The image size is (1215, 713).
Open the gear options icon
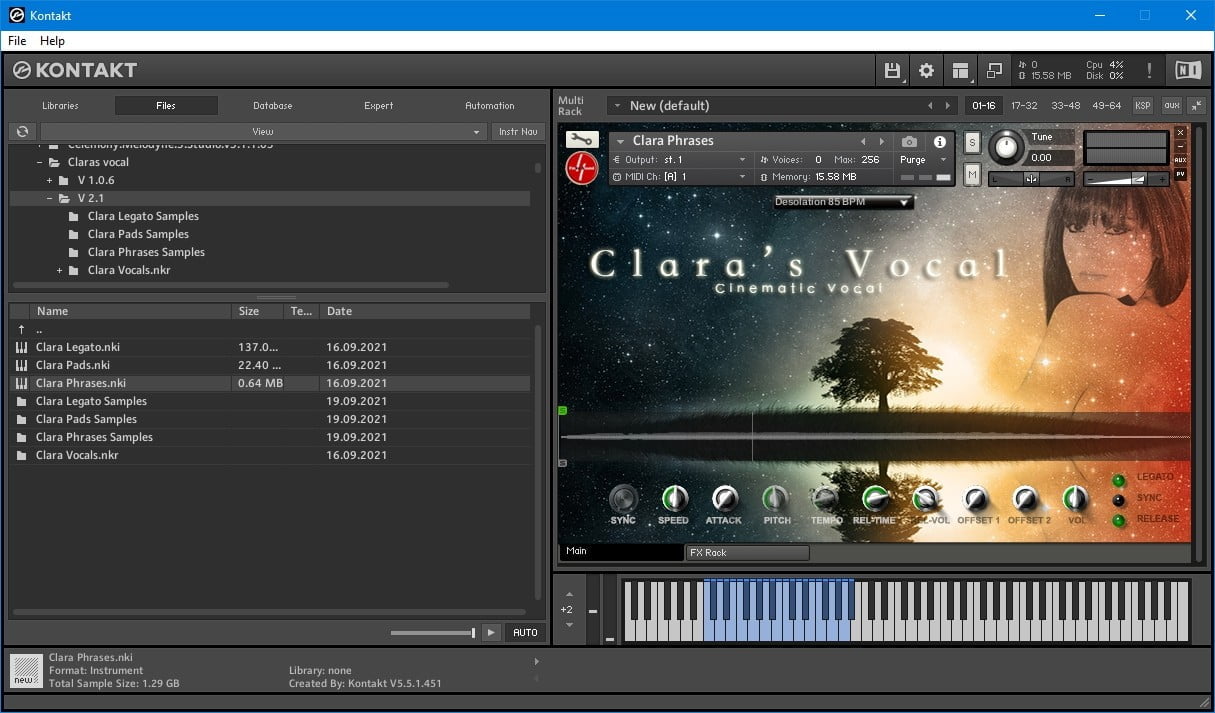tap(926, 70)
